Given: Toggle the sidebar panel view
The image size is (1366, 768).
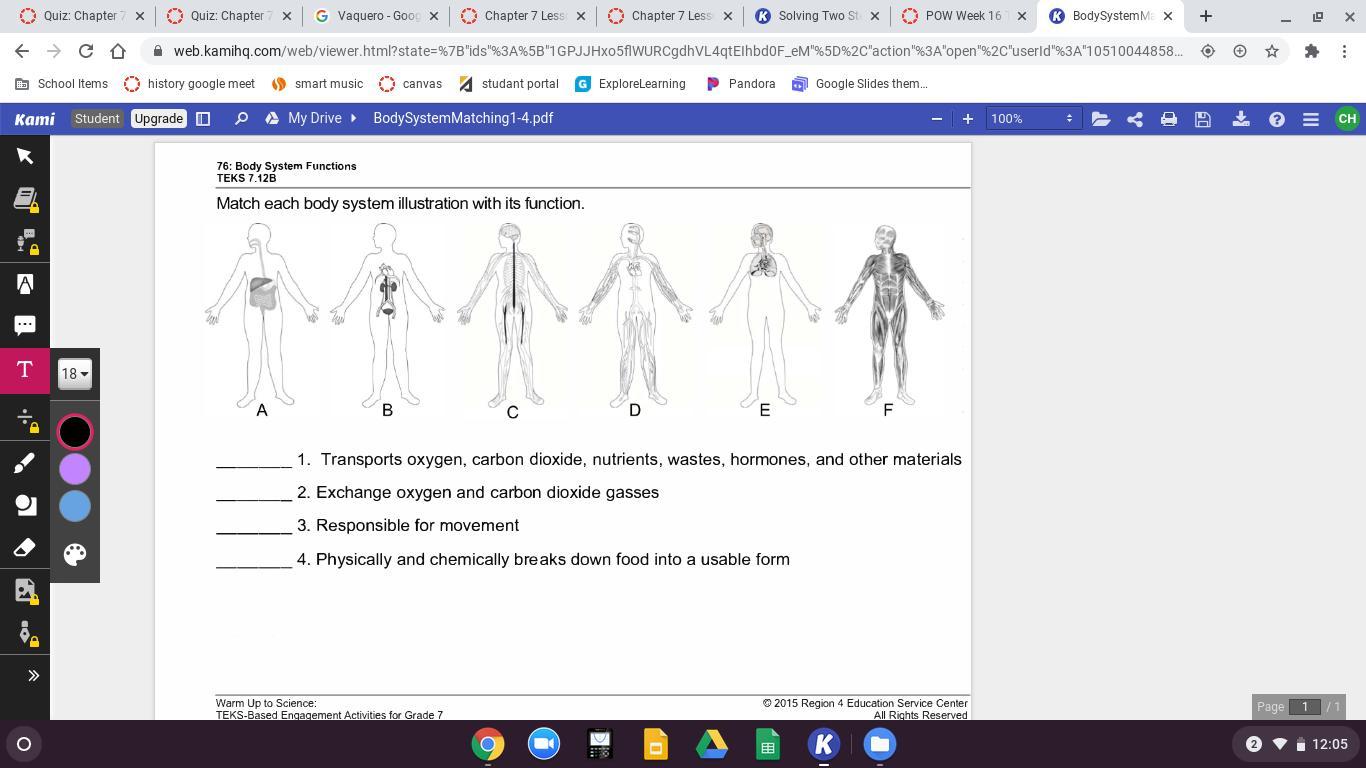Looking at the screenshot, I should coord(203,118).
